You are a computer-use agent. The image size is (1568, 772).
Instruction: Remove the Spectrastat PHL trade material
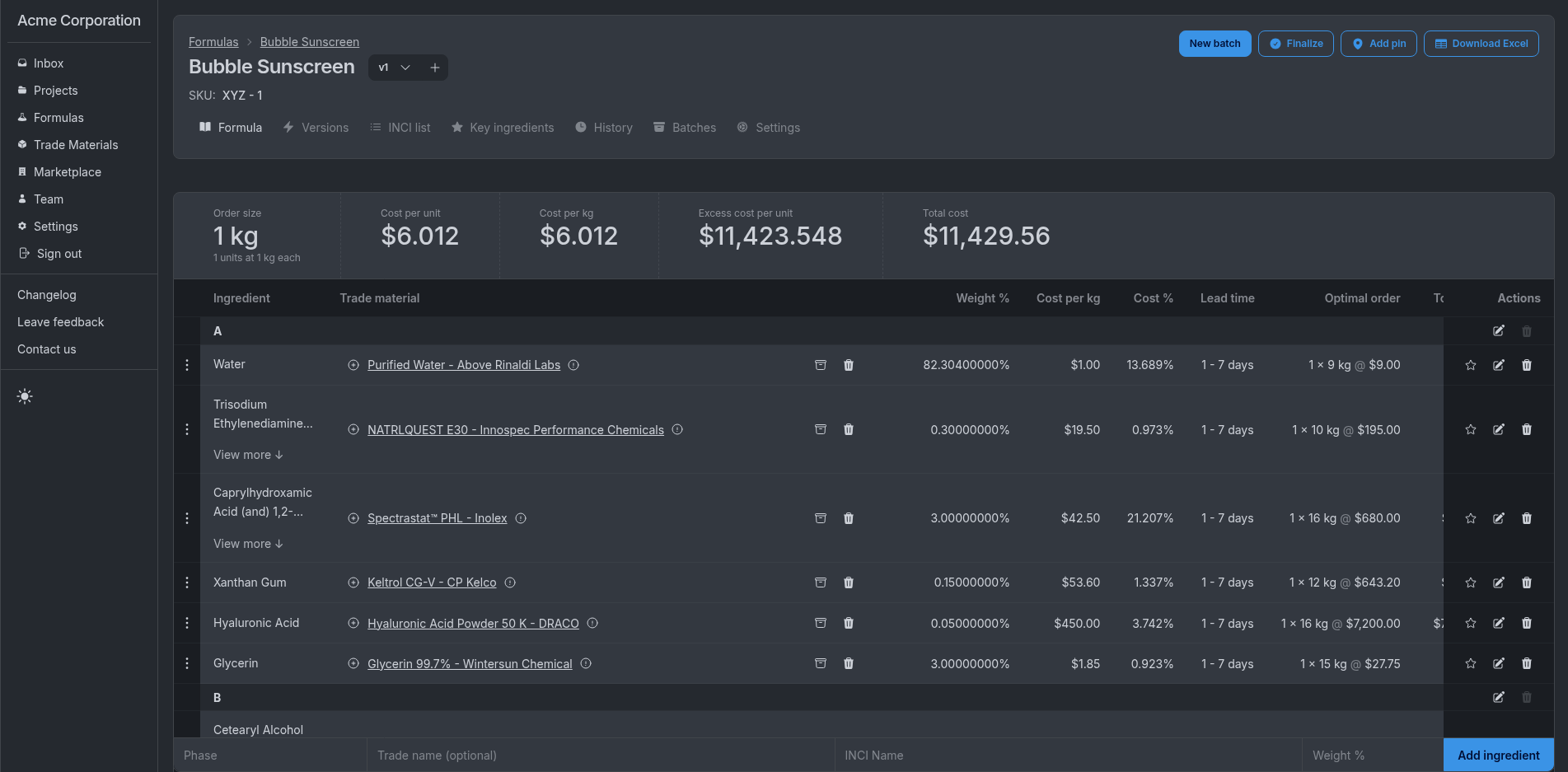click(x=849, y=518)
